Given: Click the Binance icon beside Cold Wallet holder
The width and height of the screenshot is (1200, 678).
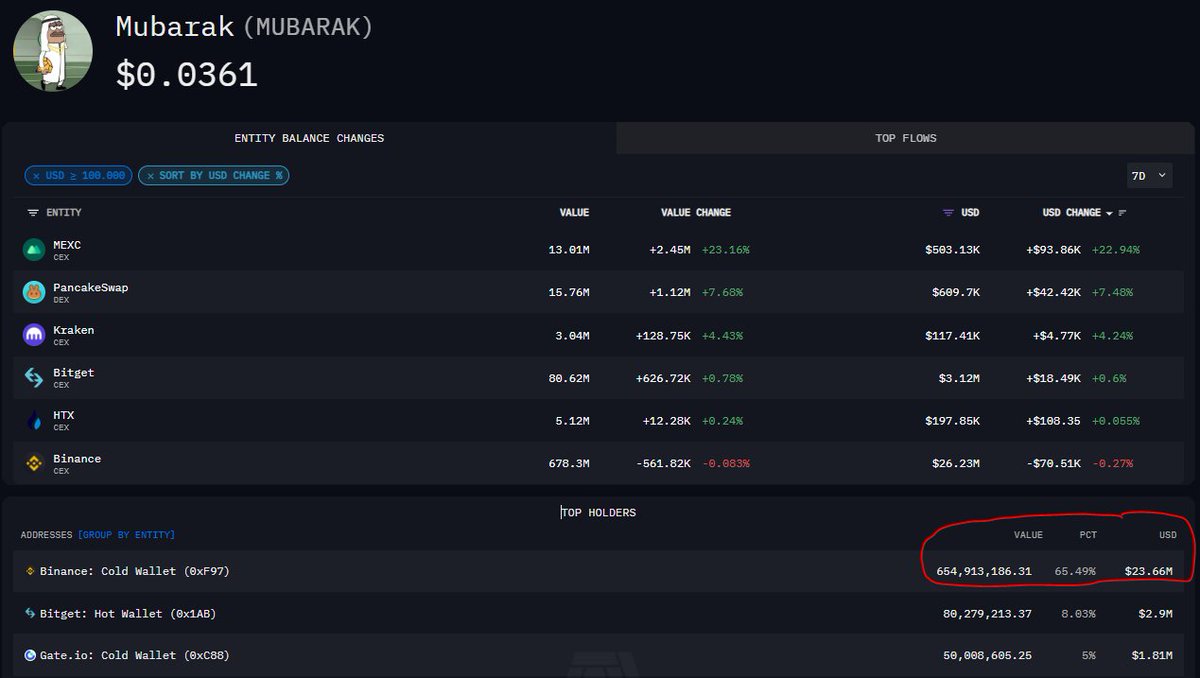Looking at the screenshot, I should (x=31, y=571).
